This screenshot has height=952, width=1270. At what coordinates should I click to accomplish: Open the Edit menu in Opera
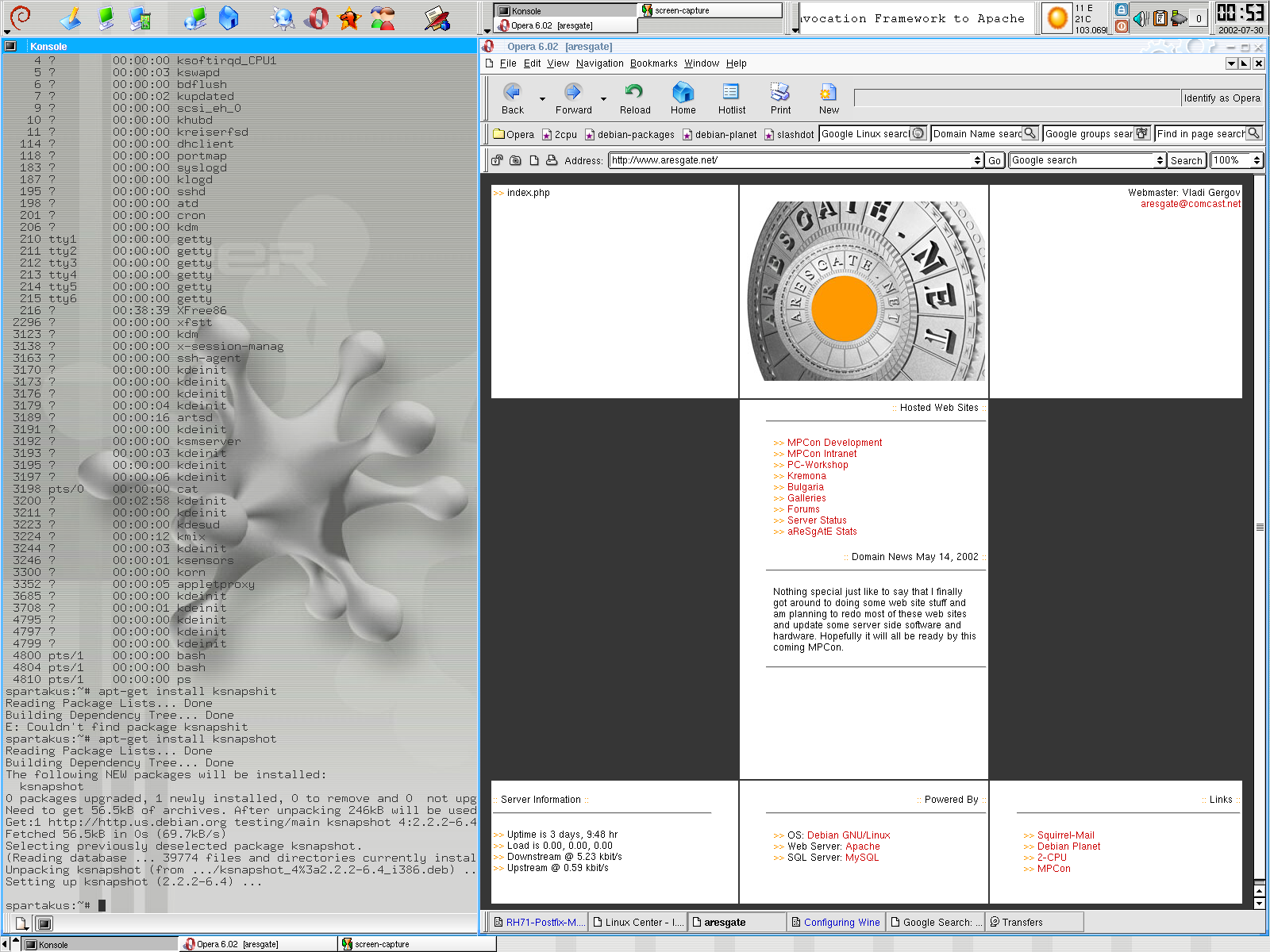coord(532,63)
